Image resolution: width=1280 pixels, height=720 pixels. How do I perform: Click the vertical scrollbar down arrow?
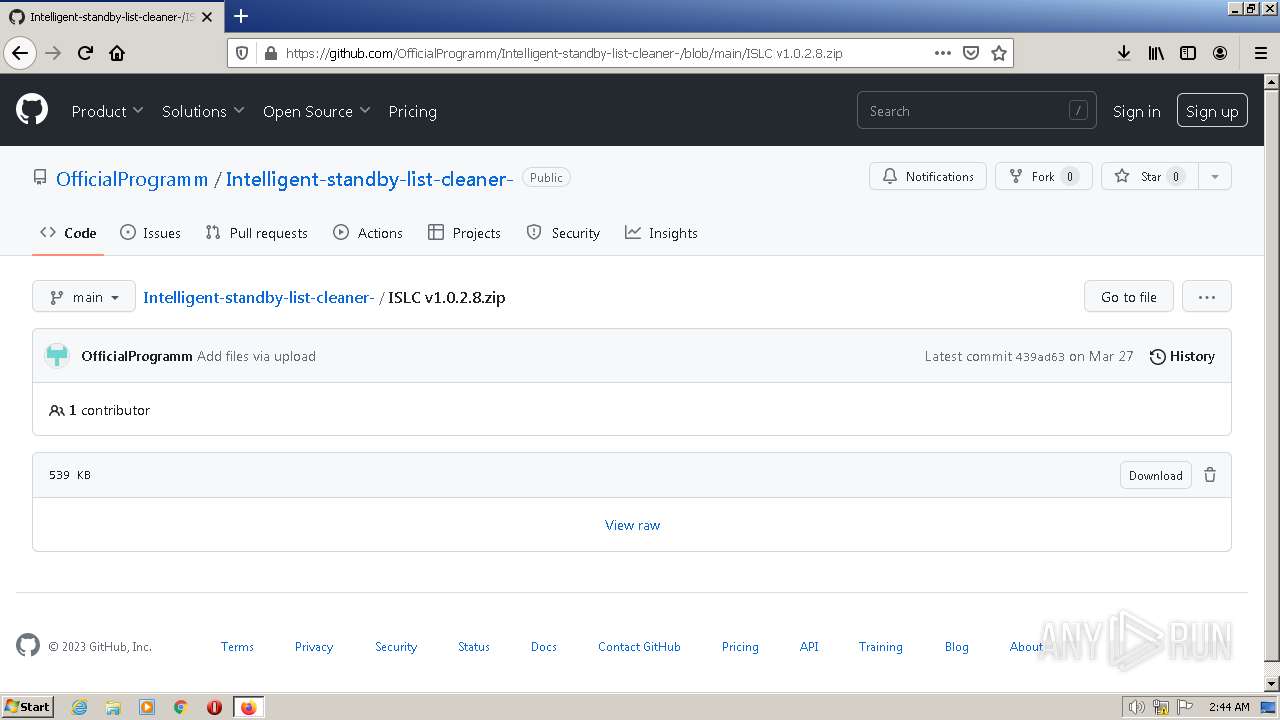1272,683
